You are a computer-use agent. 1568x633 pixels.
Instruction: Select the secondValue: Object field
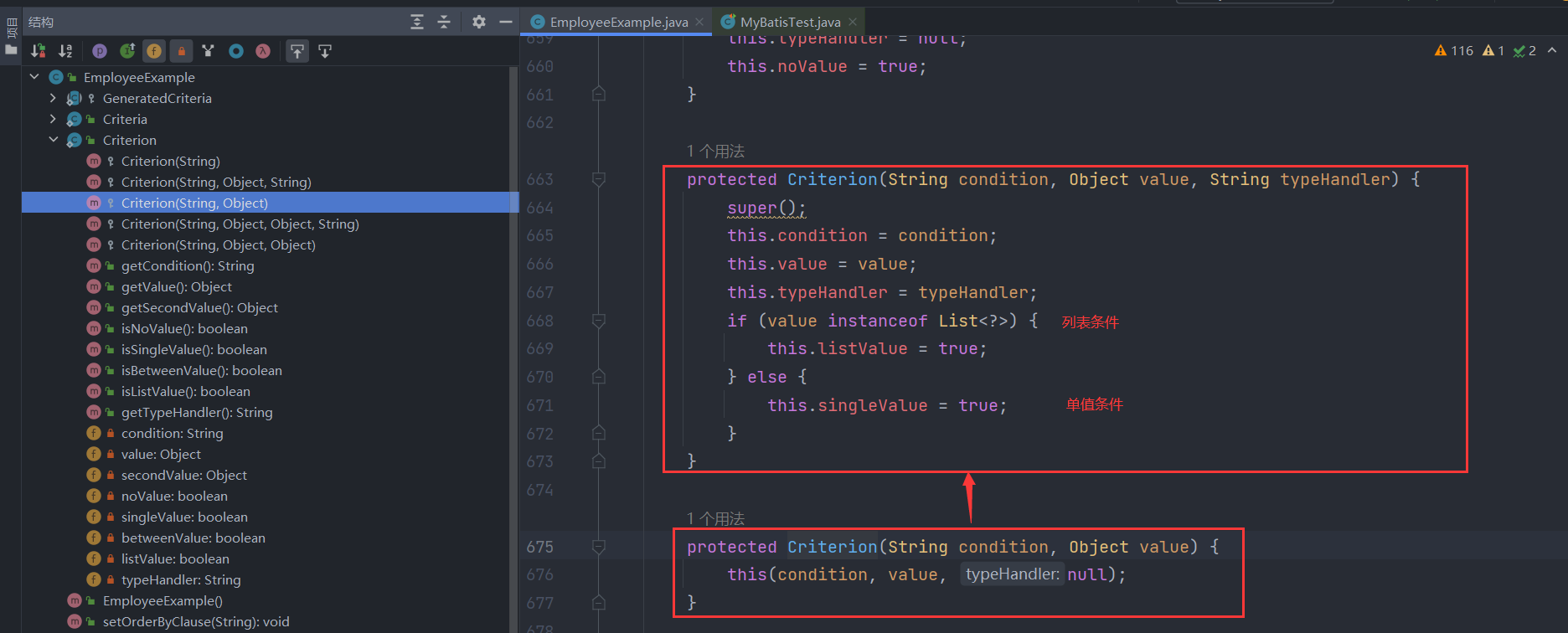point(183,475)
